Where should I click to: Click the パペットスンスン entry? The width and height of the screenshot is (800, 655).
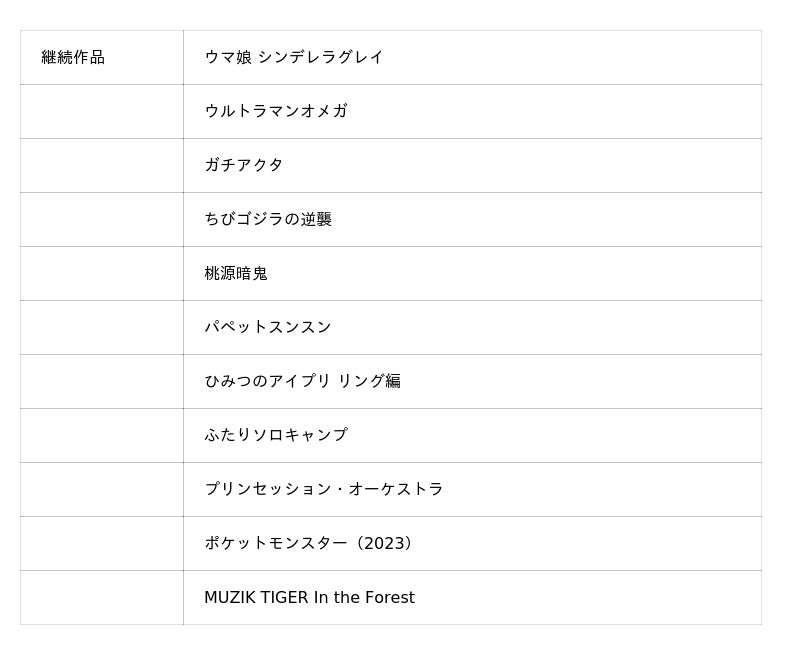(268, 327)
